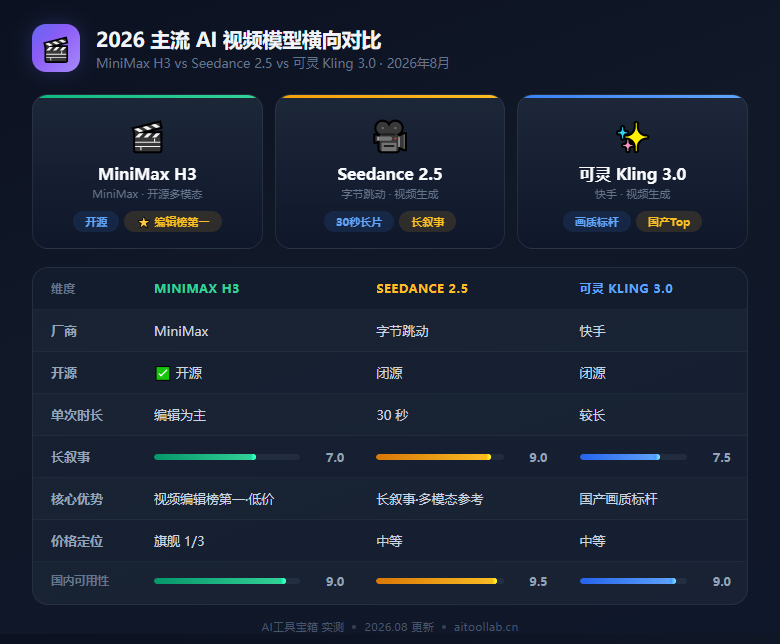Click the 单次时长 row label
780x644 pixels.
pyautogui.click(x=77, y=415)
